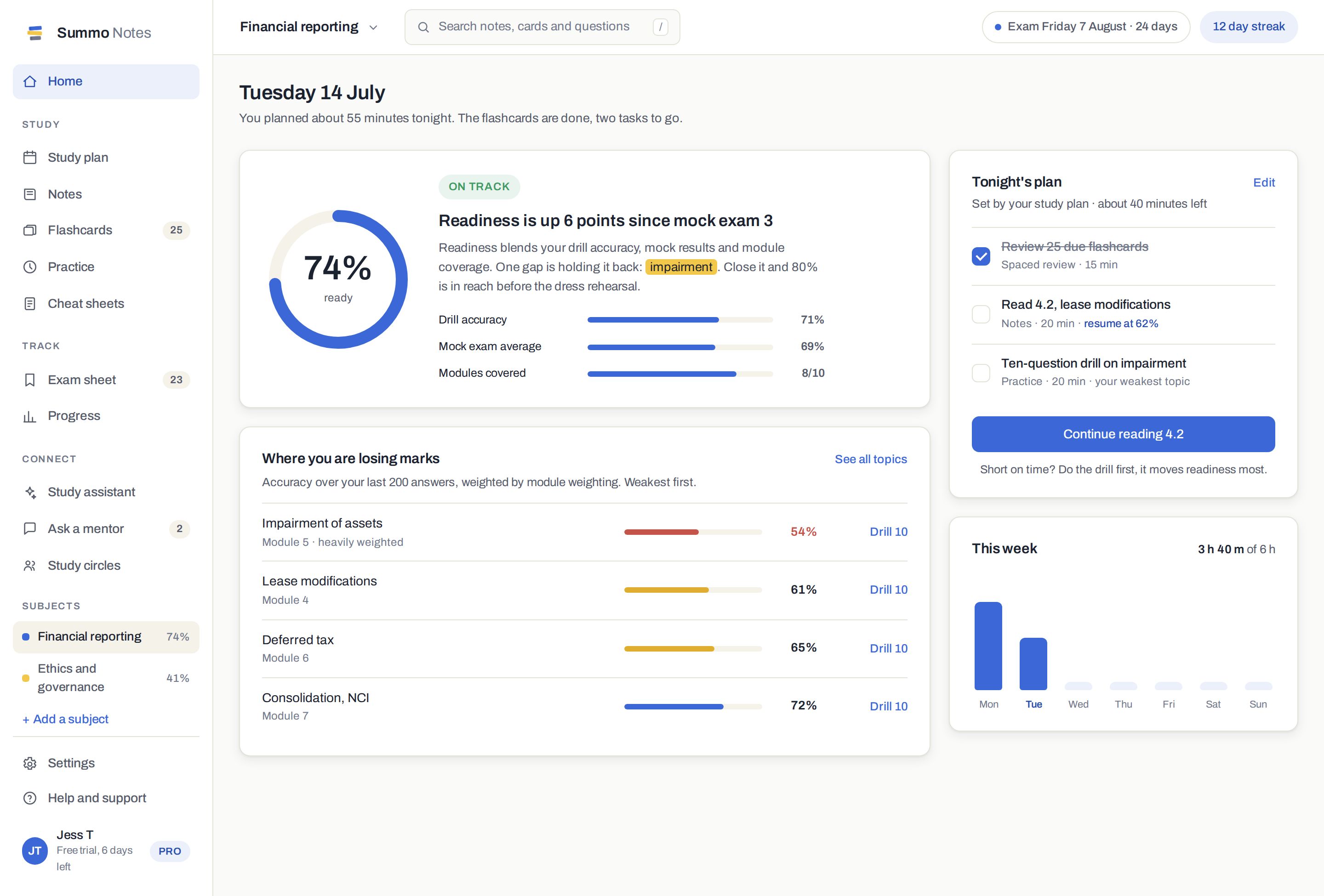This screenshot has width=1324, height=896.
Task: Start Drill 10 for Consolidation, NCI
Action: pyautogui.click(x=888, y=706)
